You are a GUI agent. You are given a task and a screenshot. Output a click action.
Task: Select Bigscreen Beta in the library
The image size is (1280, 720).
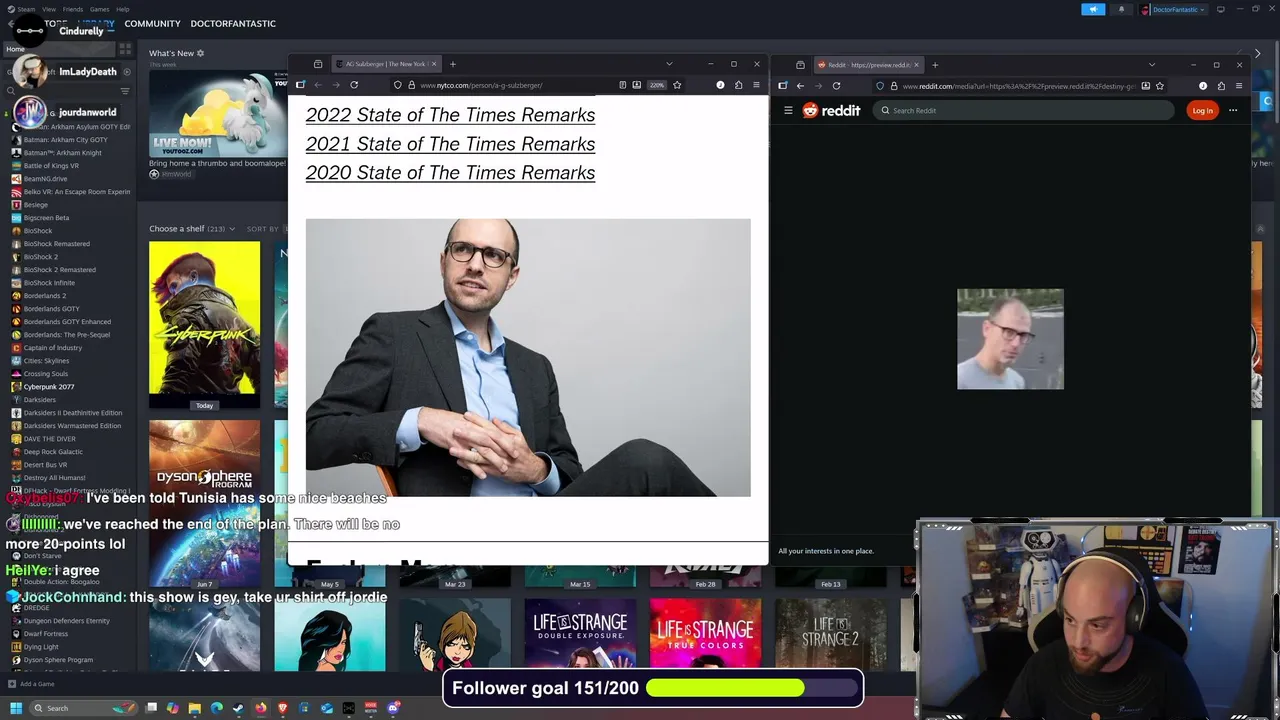pyautogui.click(x=46, y=218)
